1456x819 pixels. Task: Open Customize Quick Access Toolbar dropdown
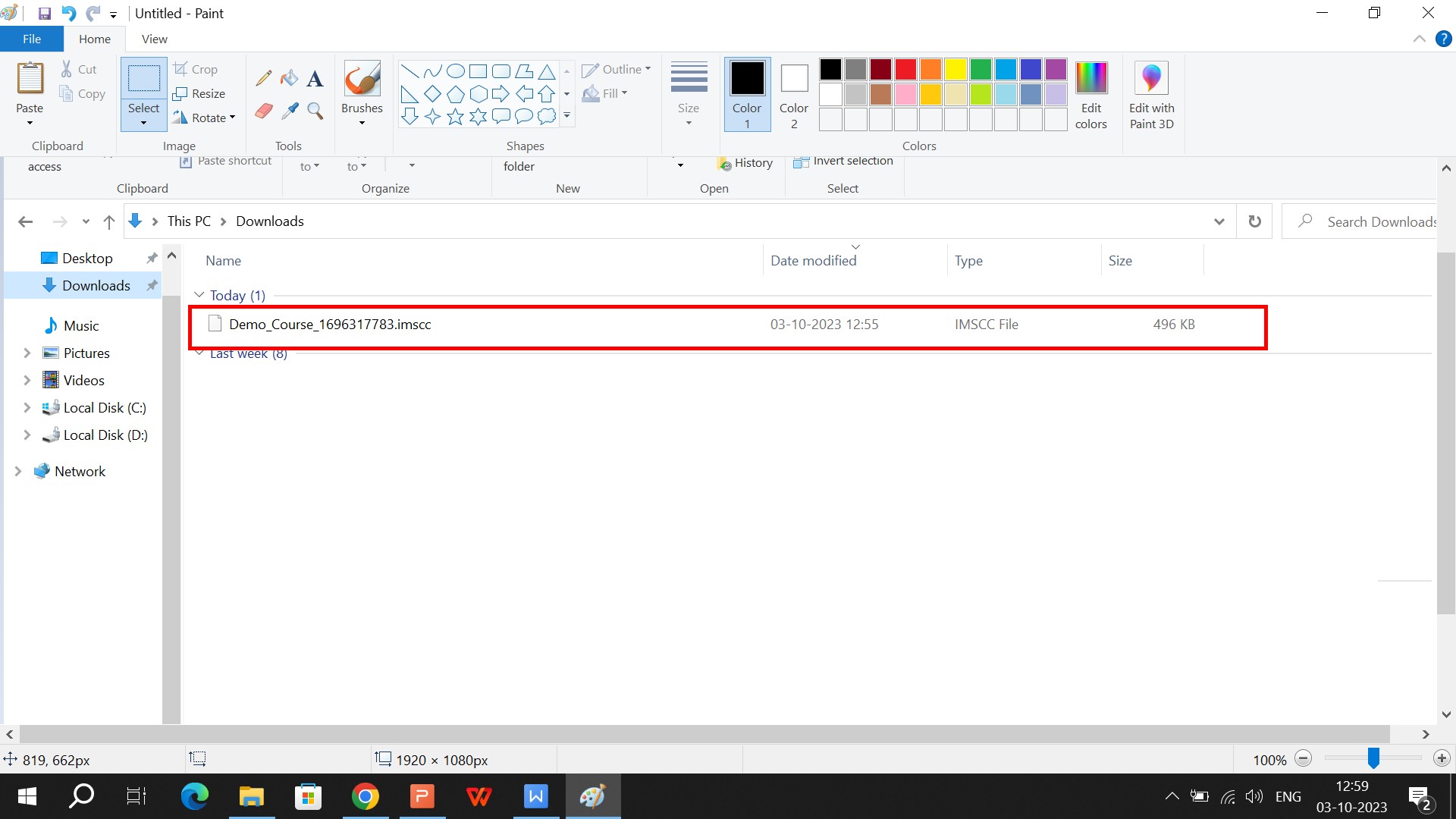(x=113, y=14)
